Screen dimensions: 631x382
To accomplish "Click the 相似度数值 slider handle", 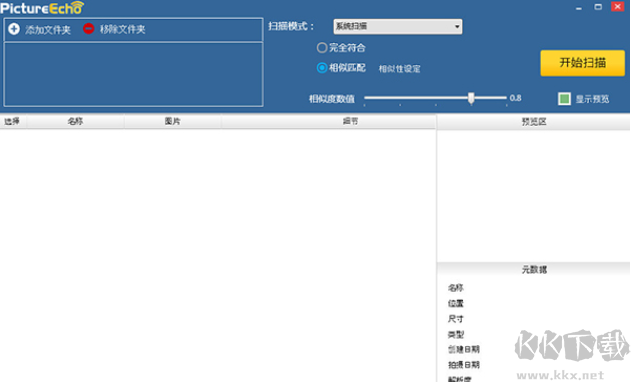I will 471,98.
